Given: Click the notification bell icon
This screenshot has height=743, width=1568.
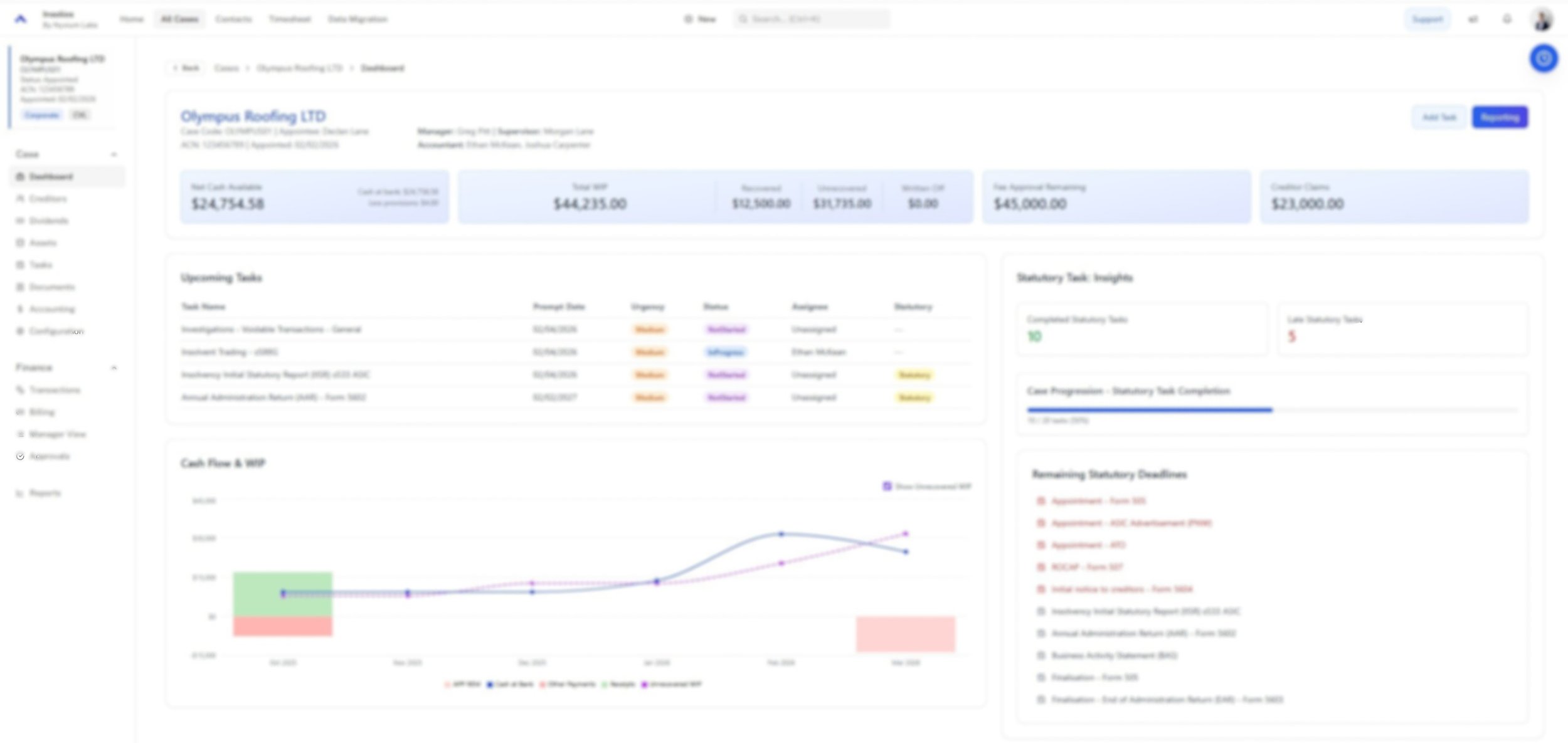Looking at the screenshot, I should pyautogui.click(x=1507, y=19).
